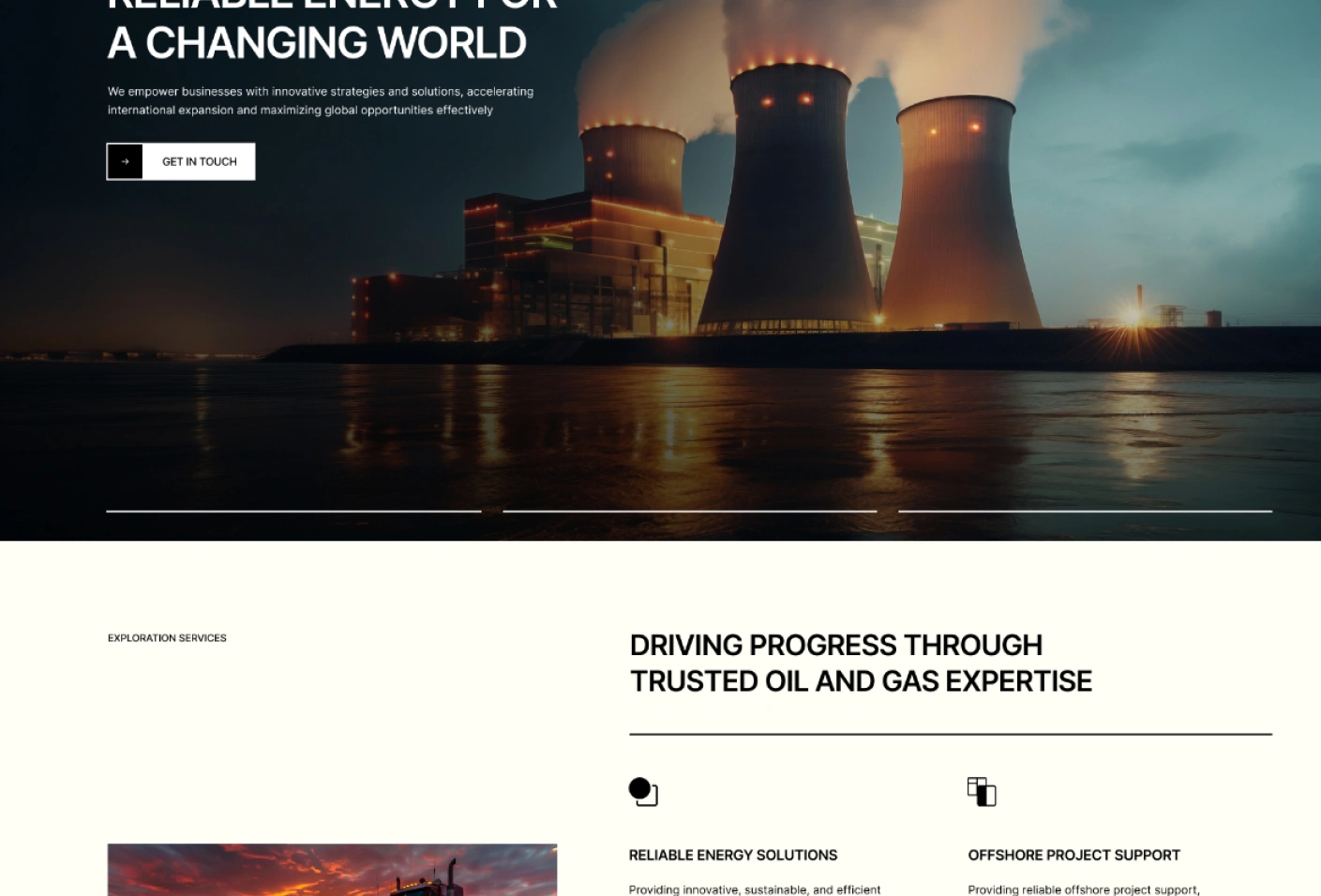Select the first carousel progress indicator

point(293,511)
